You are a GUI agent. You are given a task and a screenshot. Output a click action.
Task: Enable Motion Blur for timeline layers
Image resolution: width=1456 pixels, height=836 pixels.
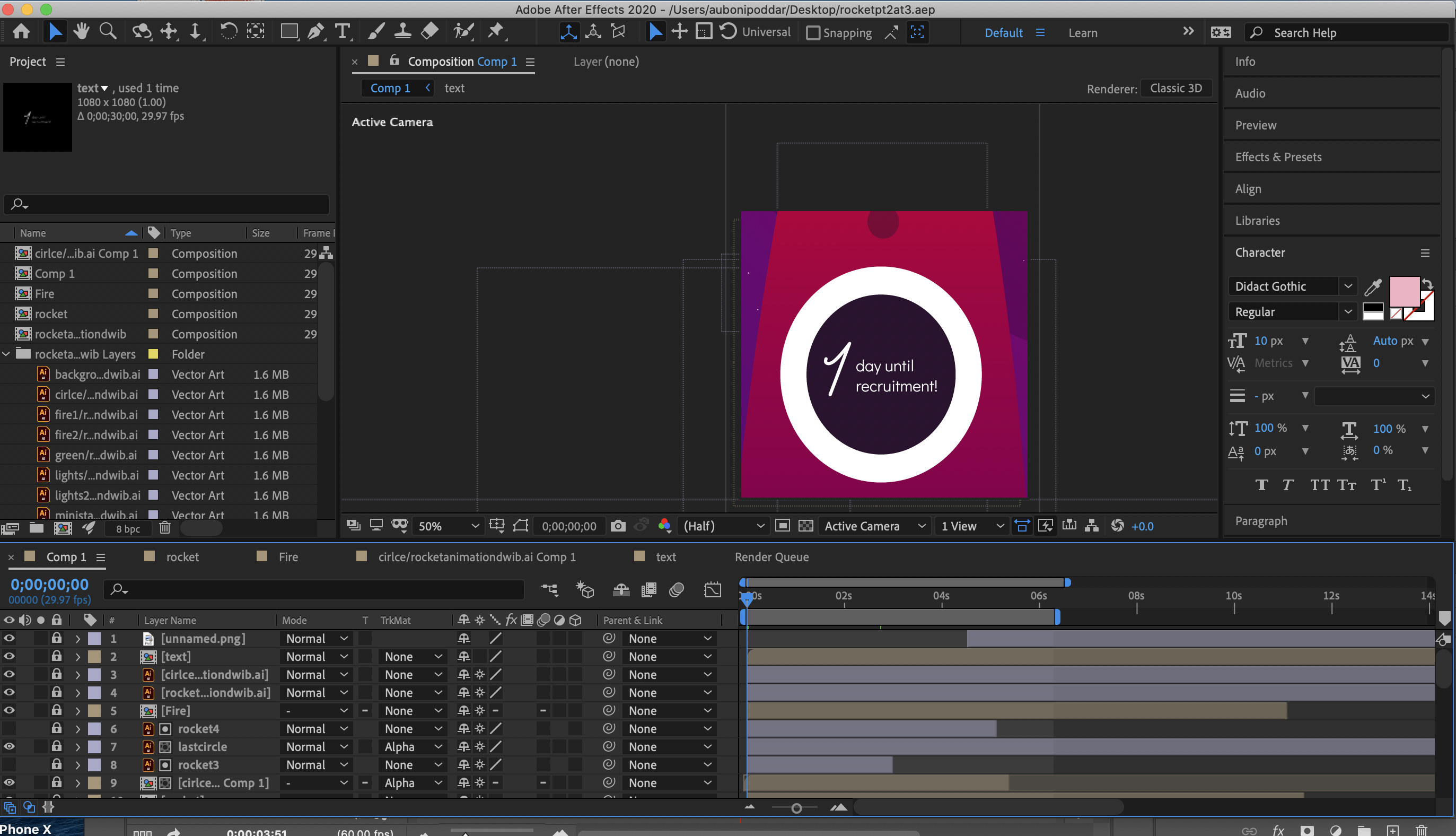(677, 590)
